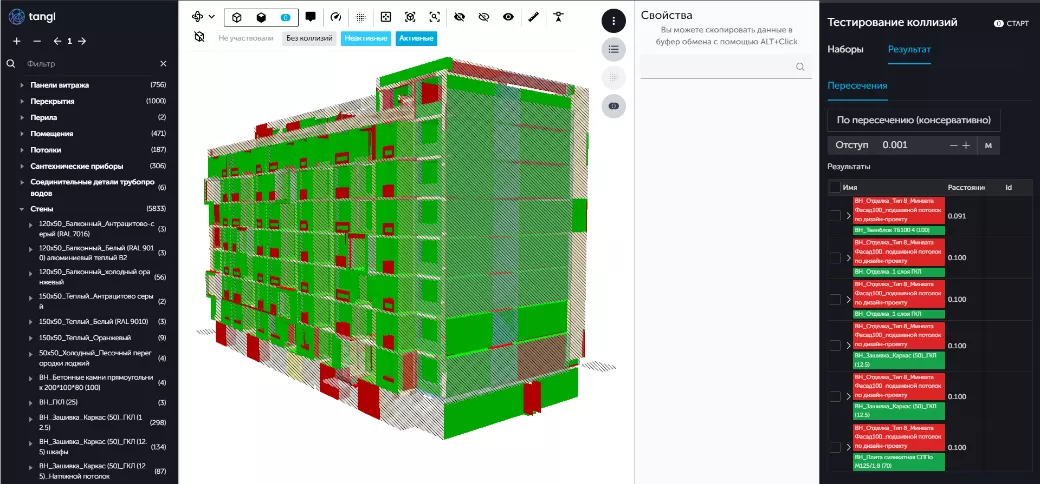This screenshot has height=484, width=1040.
Task: Tick the select-all checkbox beside Имя
Action: (835, 187)
